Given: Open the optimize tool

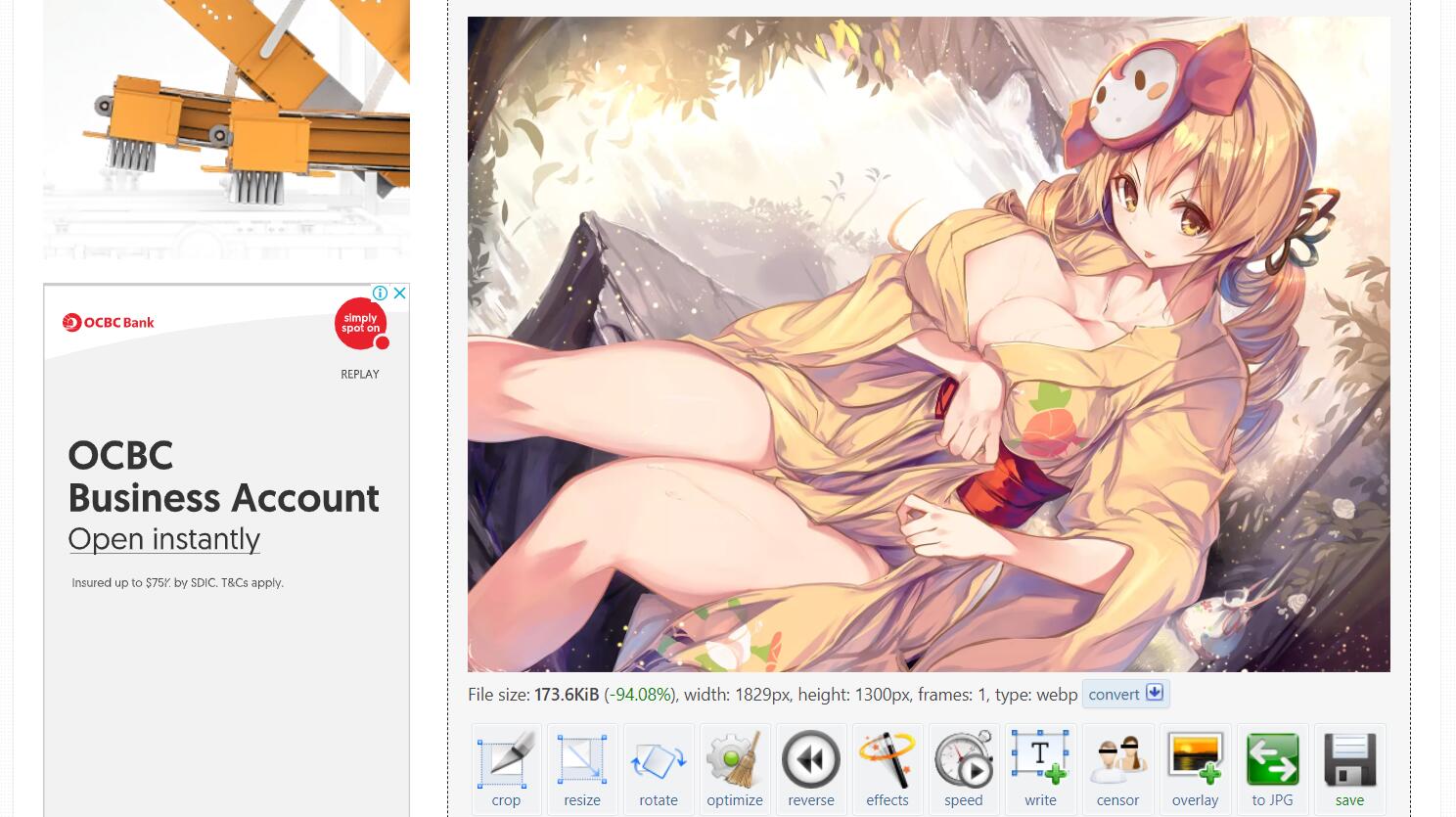Looking at the screenshot, I should [735, 770].
